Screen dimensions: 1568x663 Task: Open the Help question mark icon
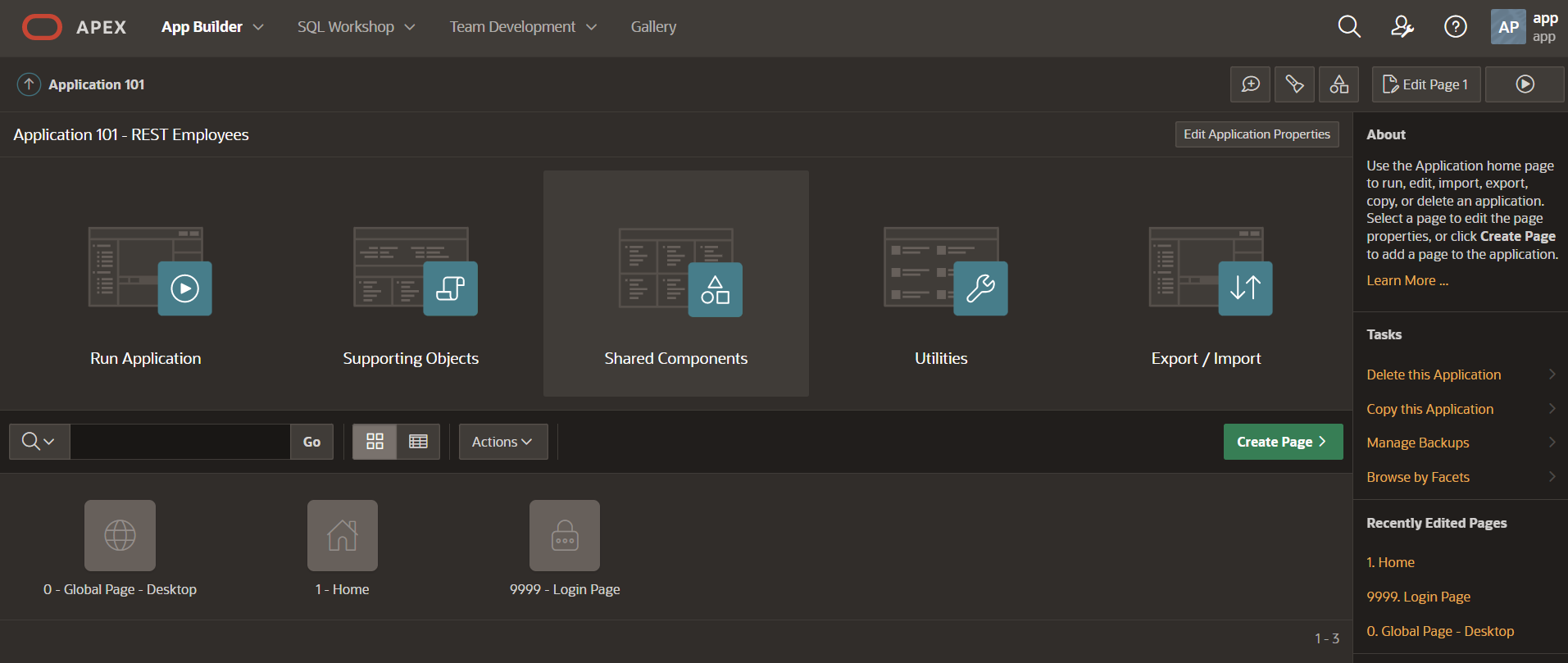point(1456,27)
